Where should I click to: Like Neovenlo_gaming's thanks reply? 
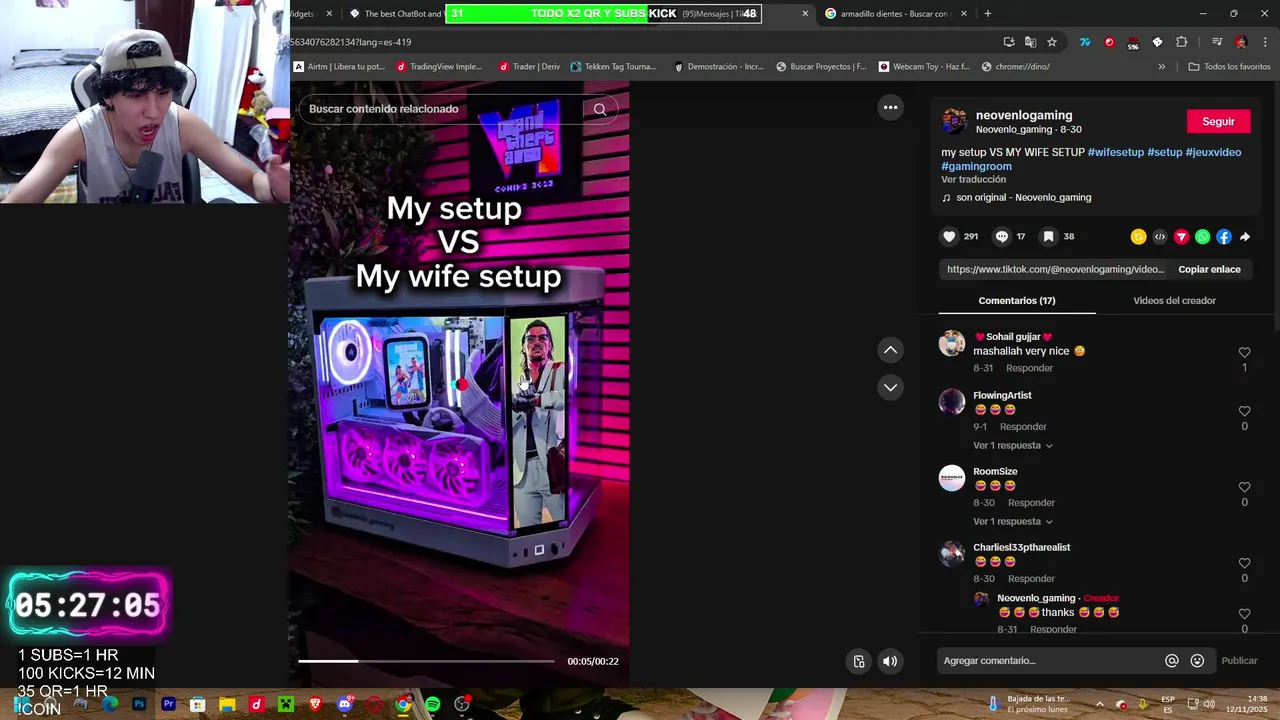click(x=1244, y=614)
